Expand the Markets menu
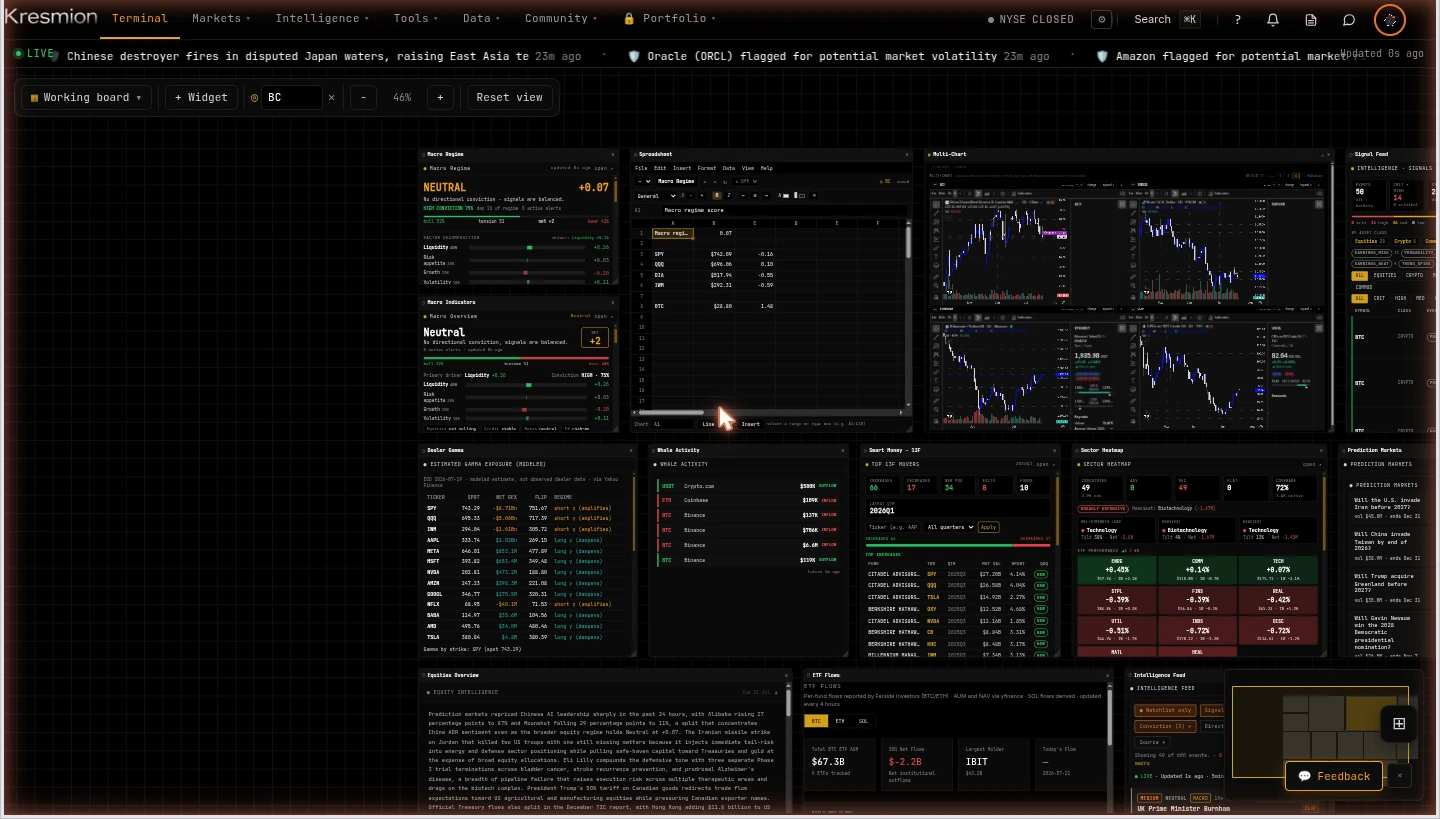 tap(223, 18)
